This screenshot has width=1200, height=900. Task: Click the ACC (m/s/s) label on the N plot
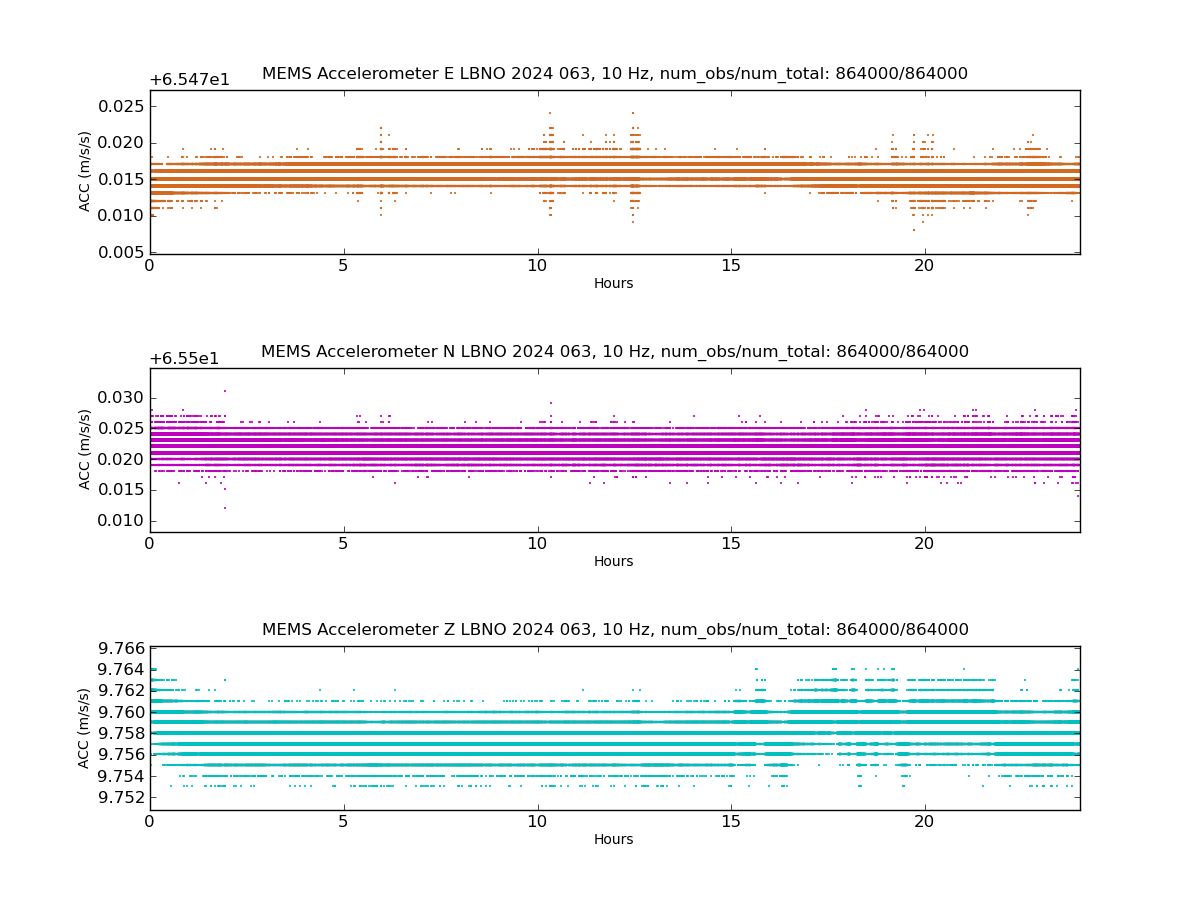[85, 449]
